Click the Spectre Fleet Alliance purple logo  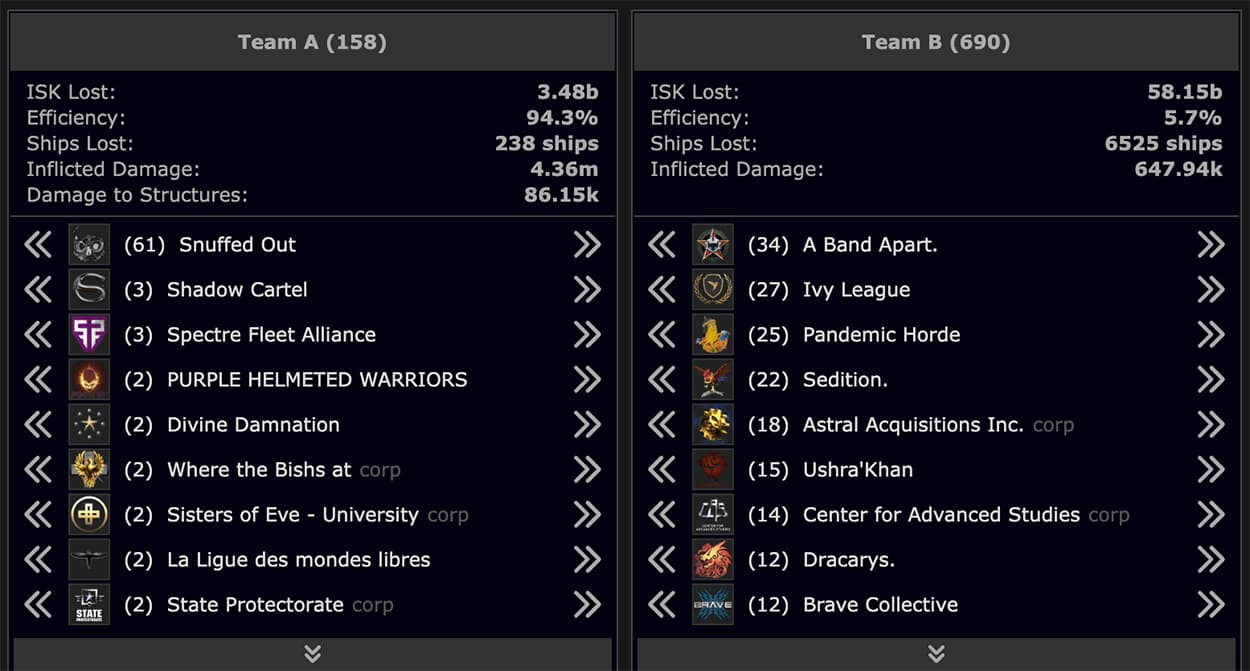tap(89, 335)
